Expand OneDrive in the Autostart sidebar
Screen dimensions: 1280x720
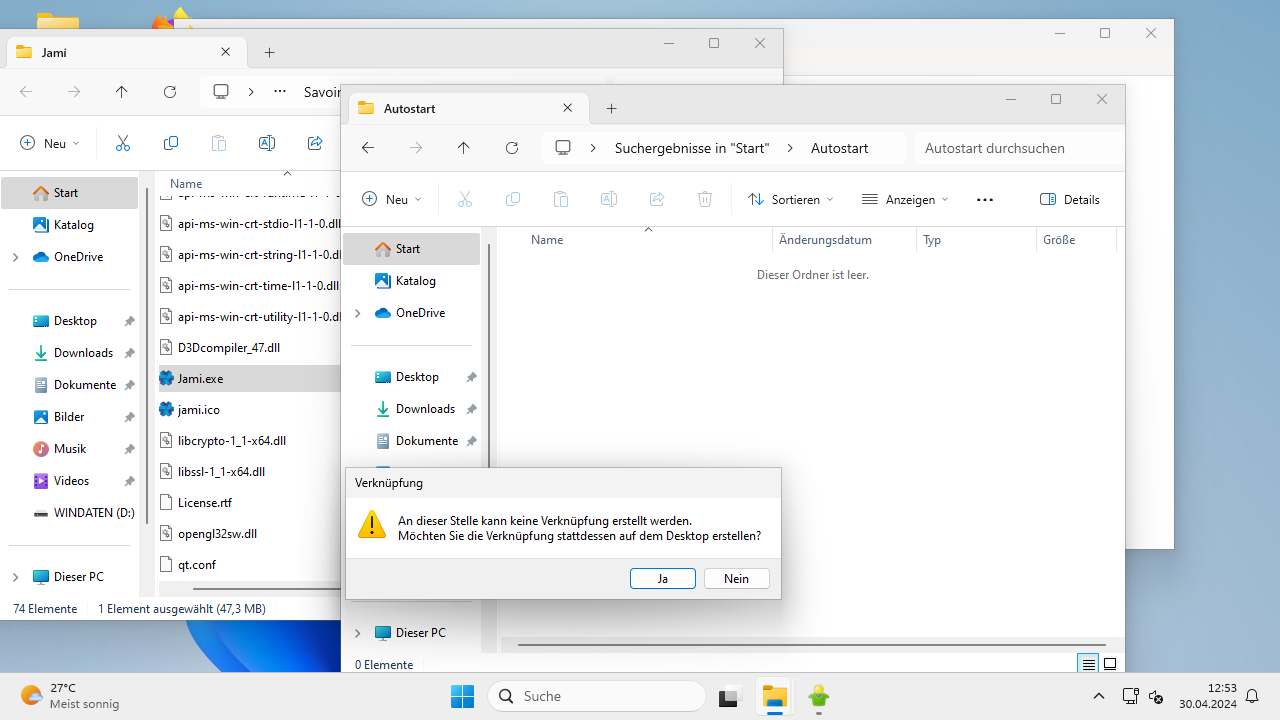[357, 313]
